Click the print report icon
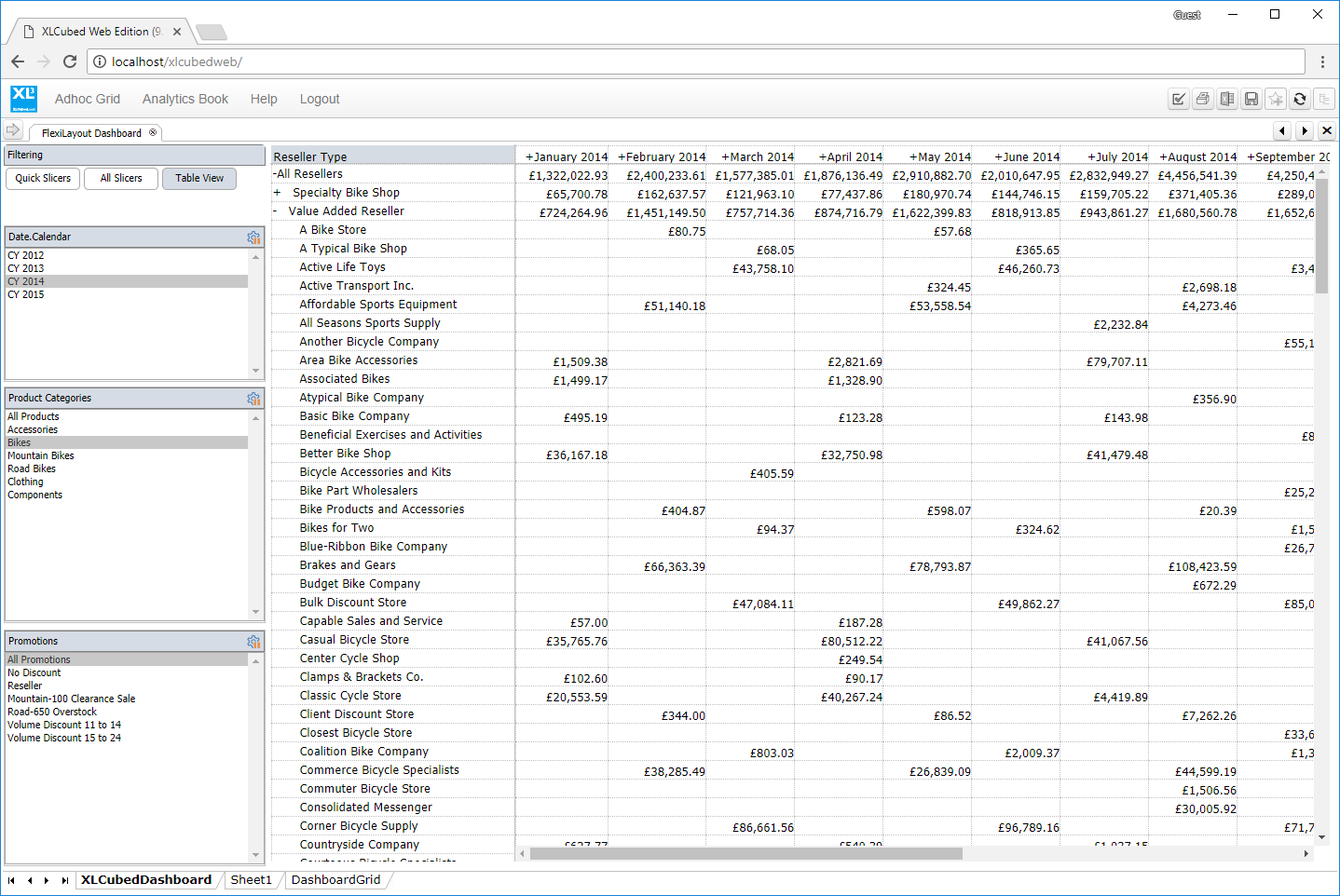The image size is (1340, 896). pos(1203,99)
